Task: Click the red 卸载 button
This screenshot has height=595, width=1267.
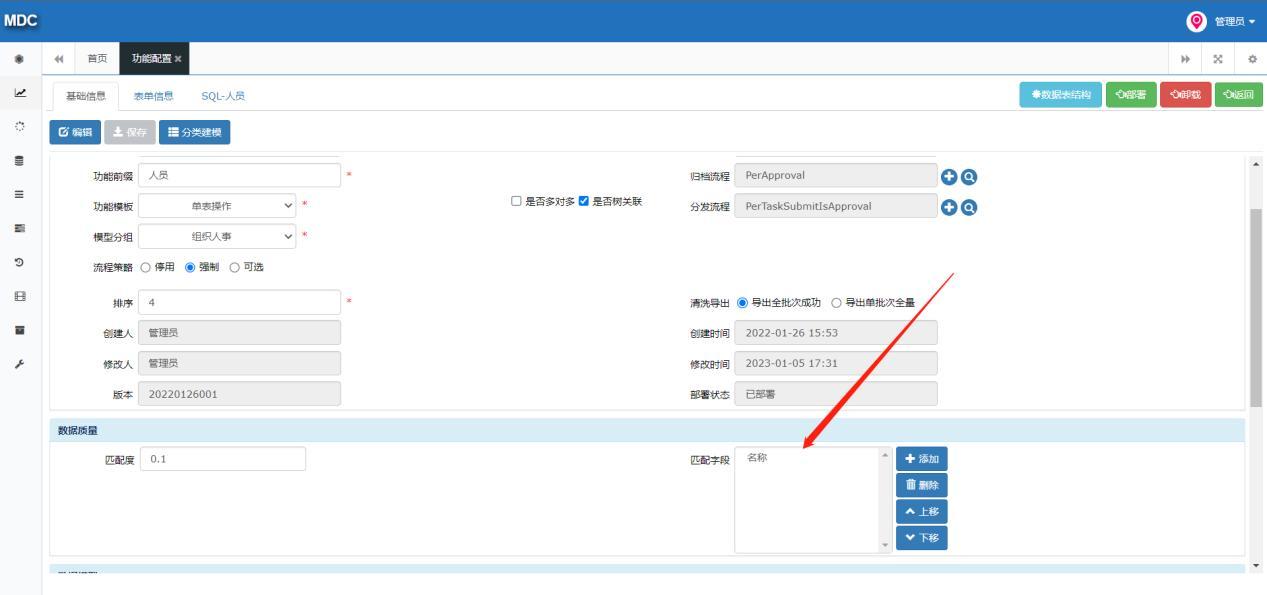Action: (x=1185, y=95)
